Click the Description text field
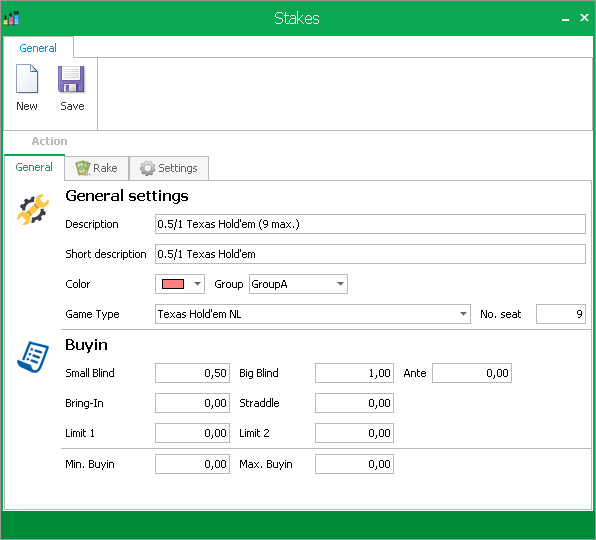The image size is (596, 540). [370, 224]
